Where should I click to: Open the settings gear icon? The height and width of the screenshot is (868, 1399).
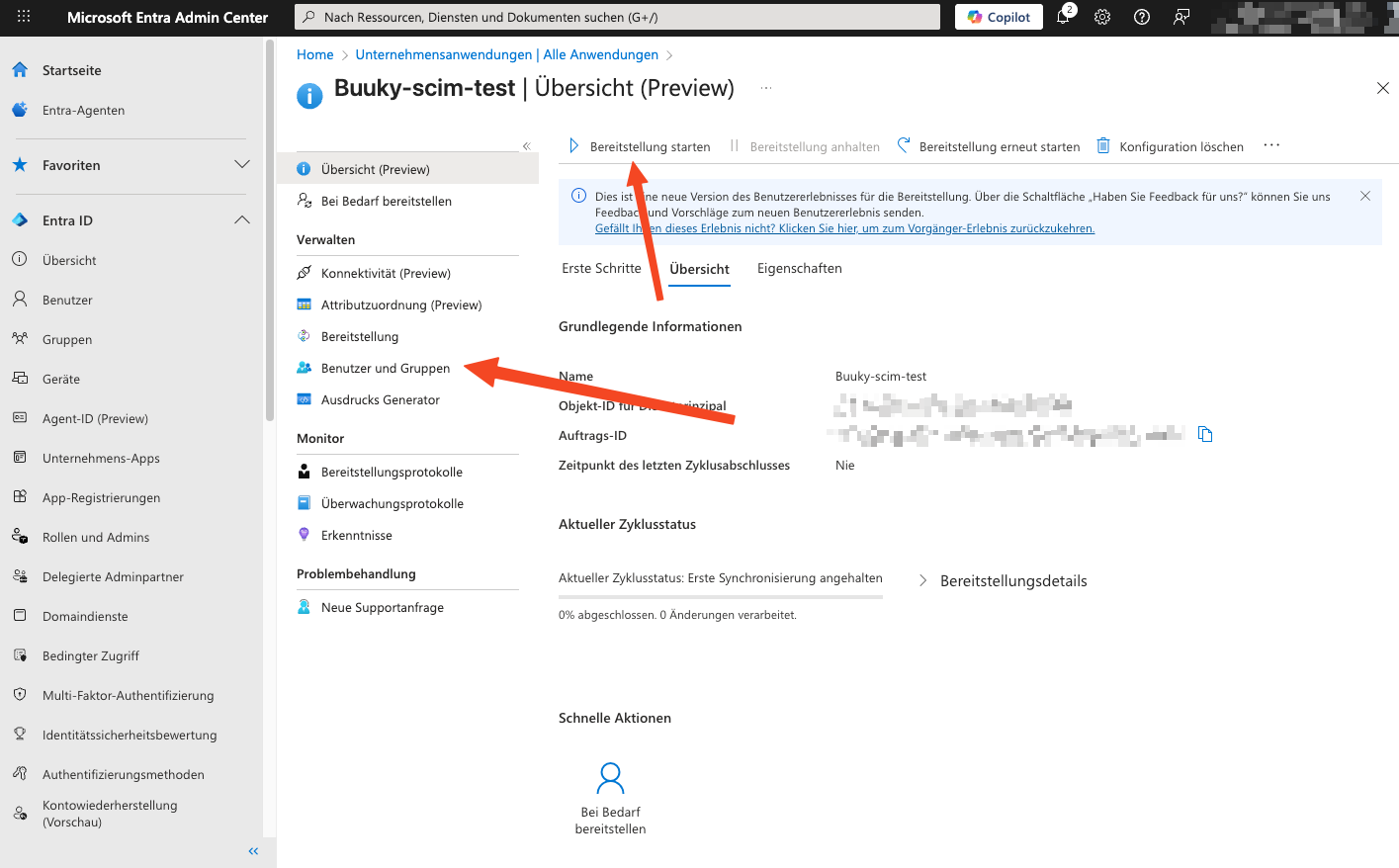pos(1102,17)
